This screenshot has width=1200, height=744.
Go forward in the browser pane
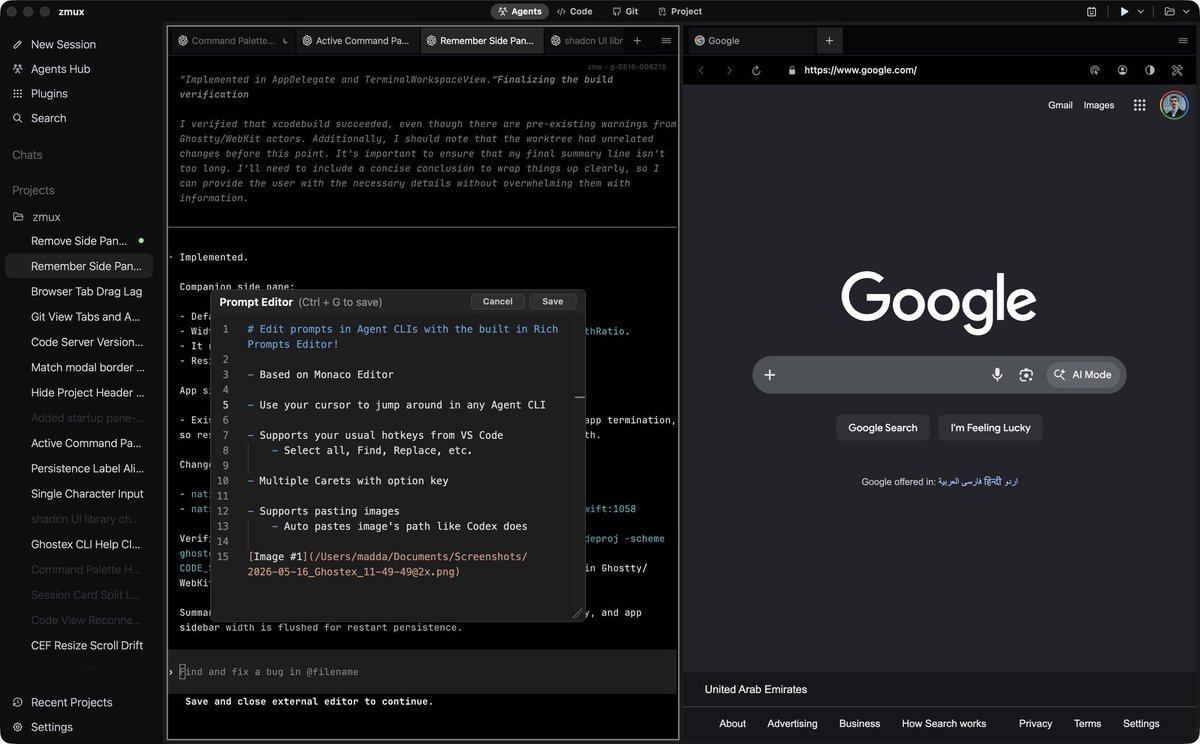728,70
